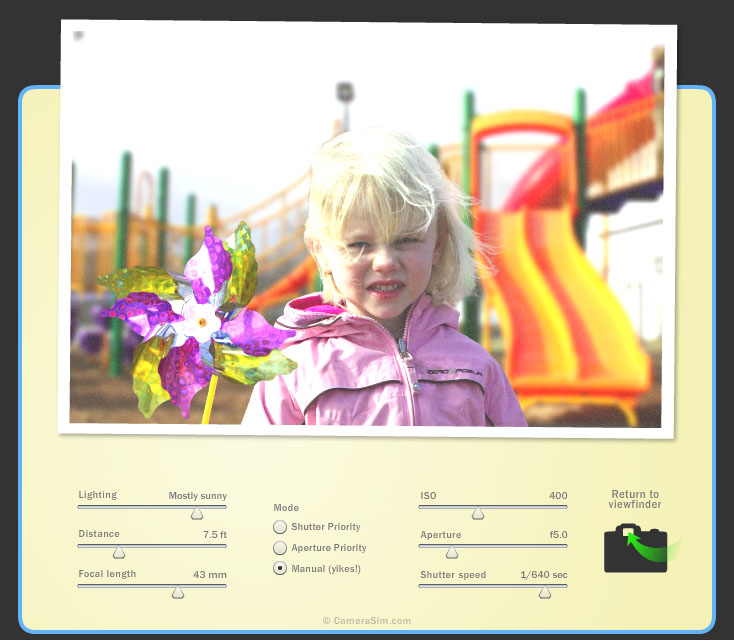Image resolution: width=734 pixels, height=640 pixels.
Task: Select the Manual (yikes!) radio button
Action: [x=280, y=568]
